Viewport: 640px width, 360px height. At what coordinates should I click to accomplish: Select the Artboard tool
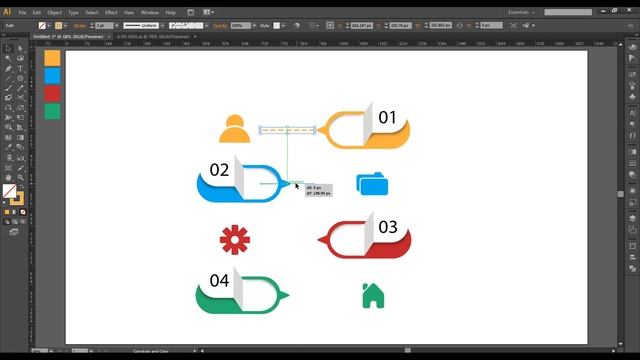(8, 168)
